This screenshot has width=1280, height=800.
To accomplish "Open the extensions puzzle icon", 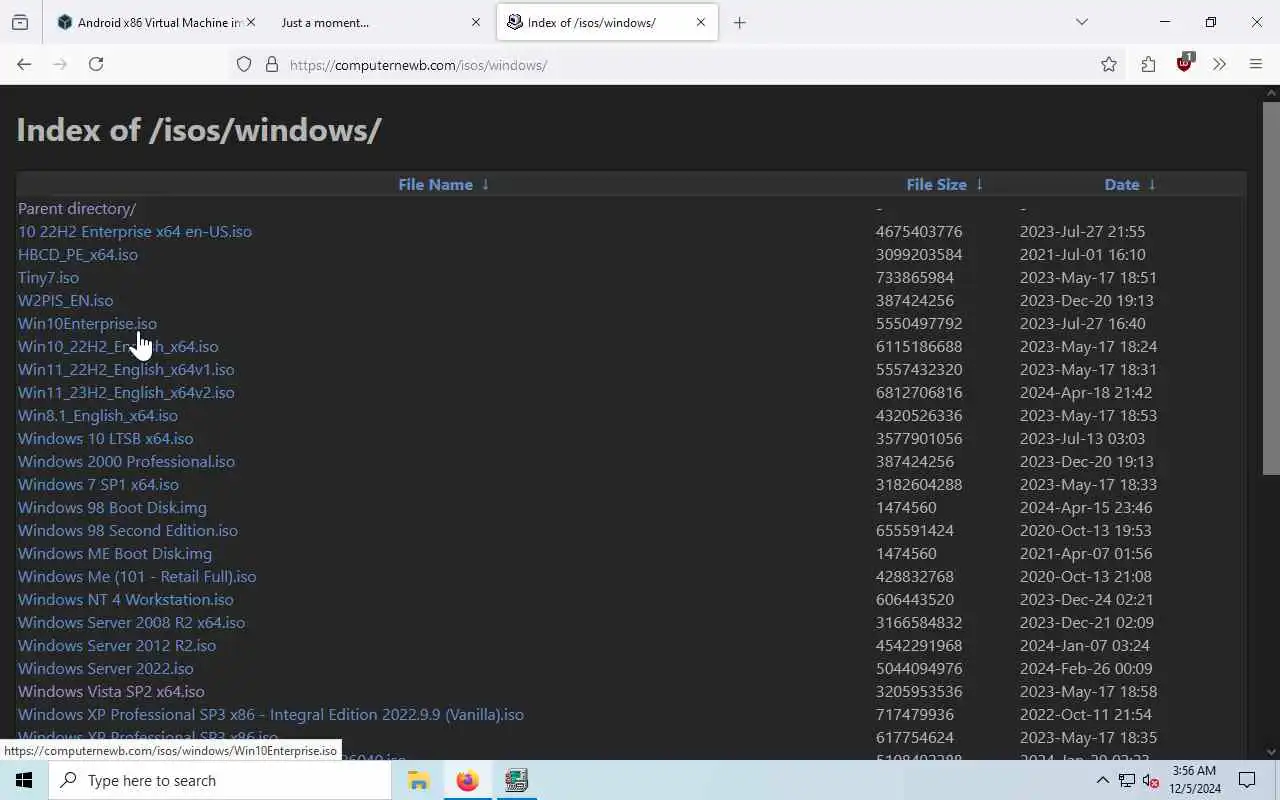I will click(x=1148, y=65).
